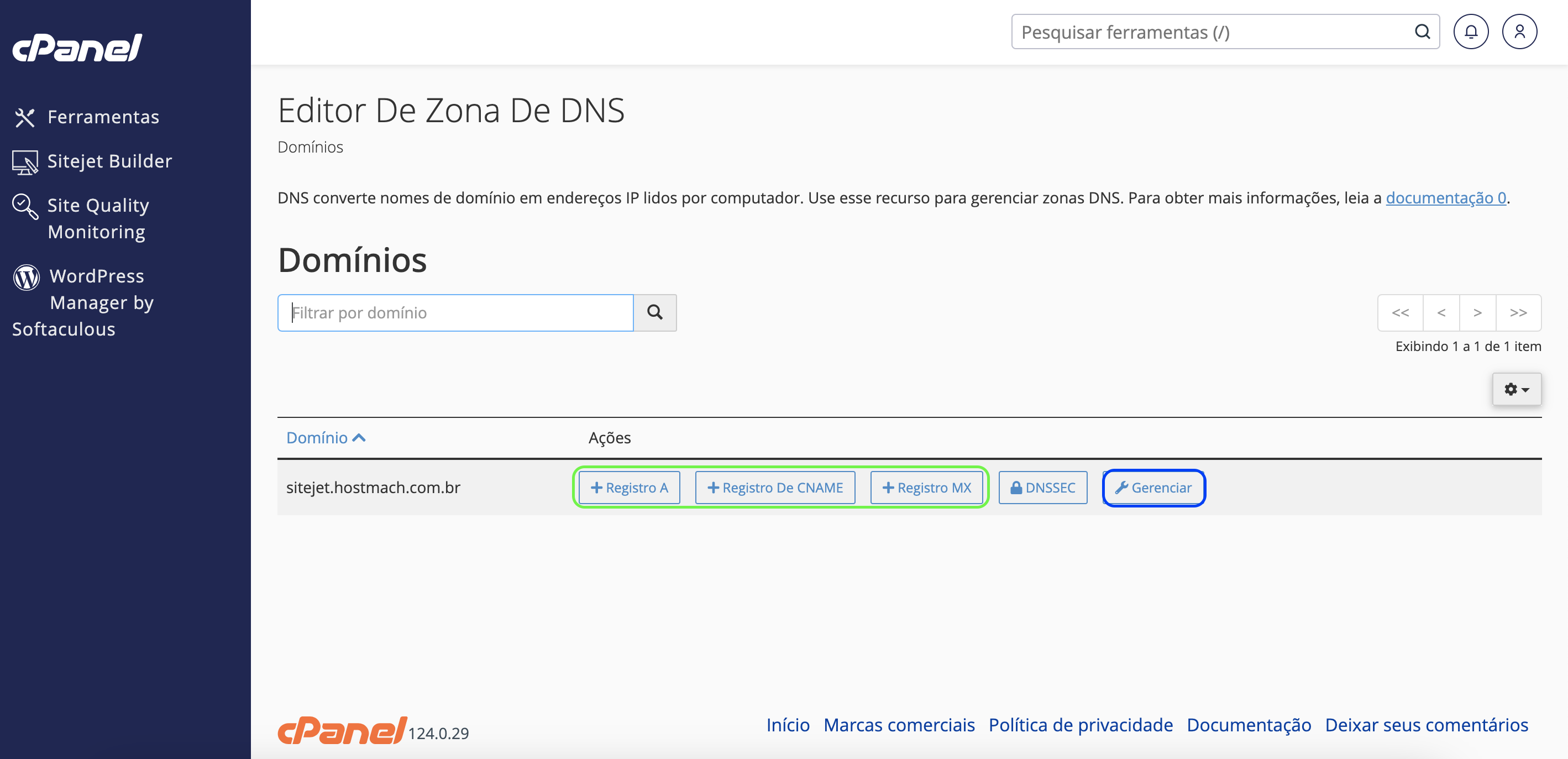Screen dimensions: 1568x759
Task: Go to next page of domains
Action: 1478,313
